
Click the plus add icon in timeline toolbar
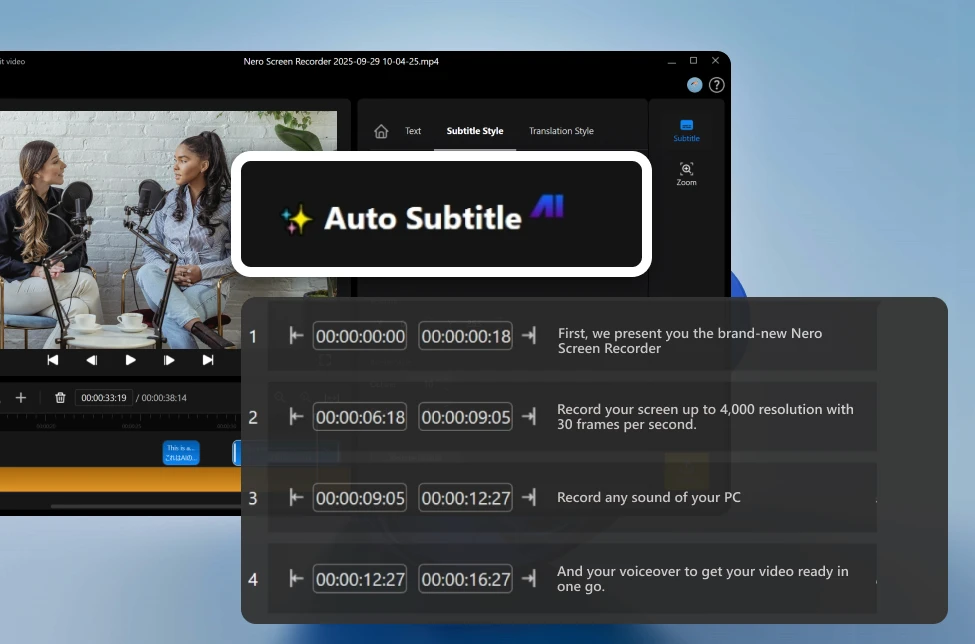[x=21, y=397]
